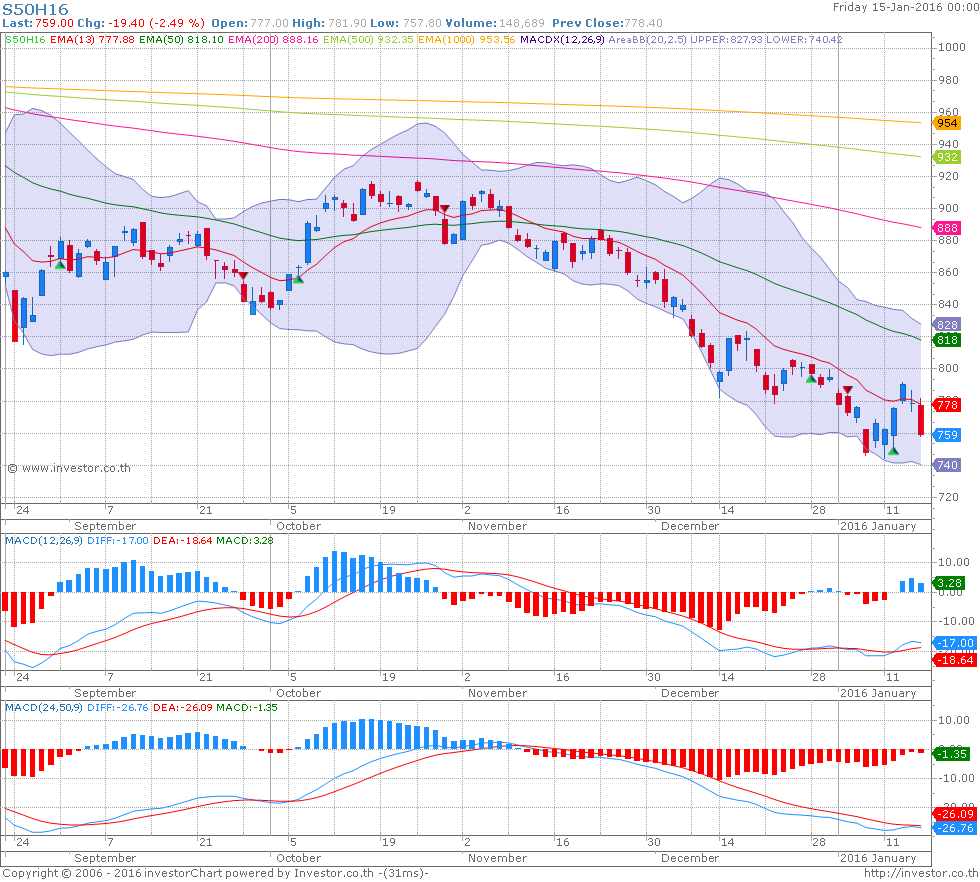Click the High: 781.90 value
Viewport: 980px width, 882px height.
coord(329,23)
